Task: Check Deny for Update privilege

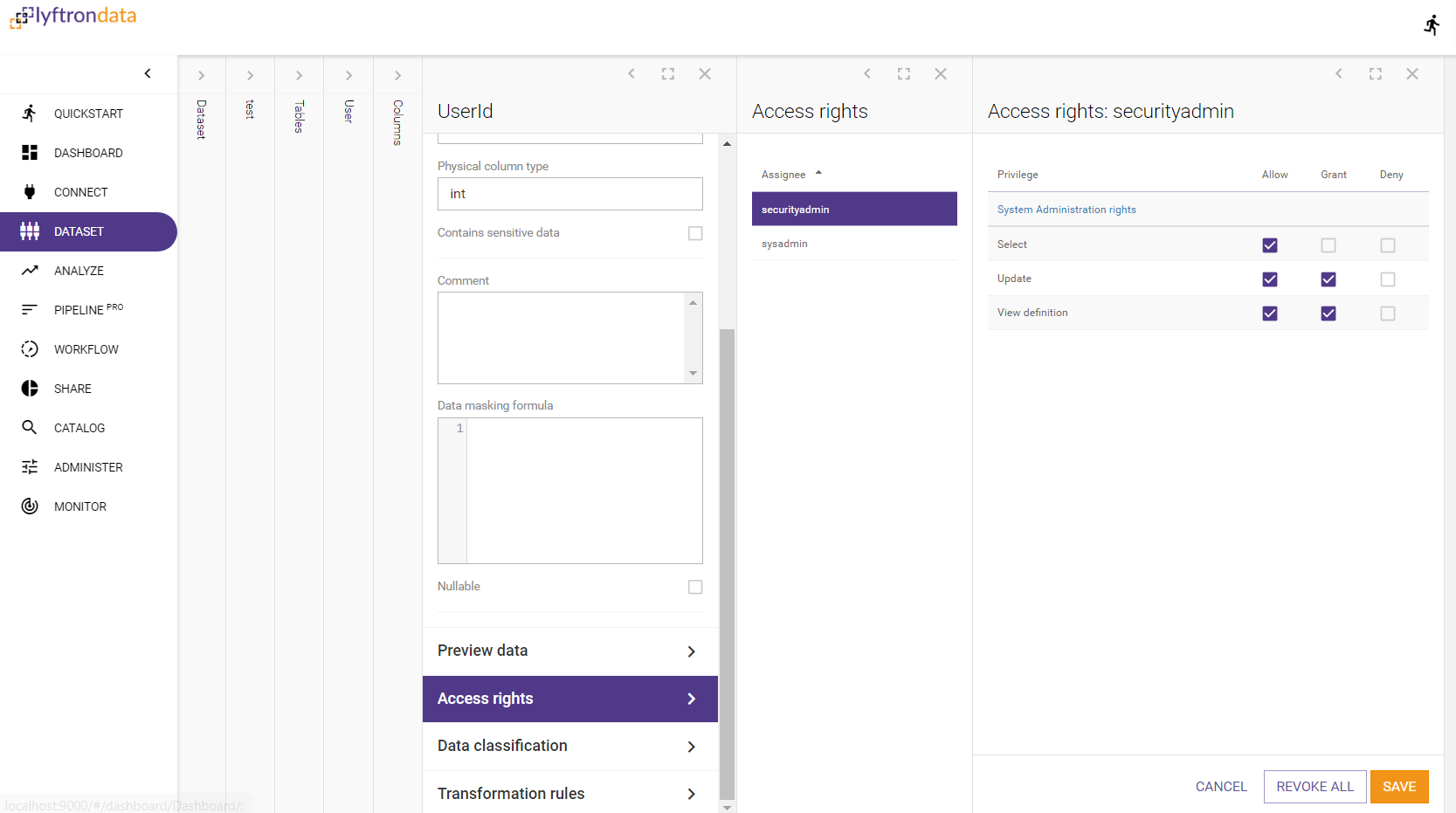Action: click(1388, 279)
